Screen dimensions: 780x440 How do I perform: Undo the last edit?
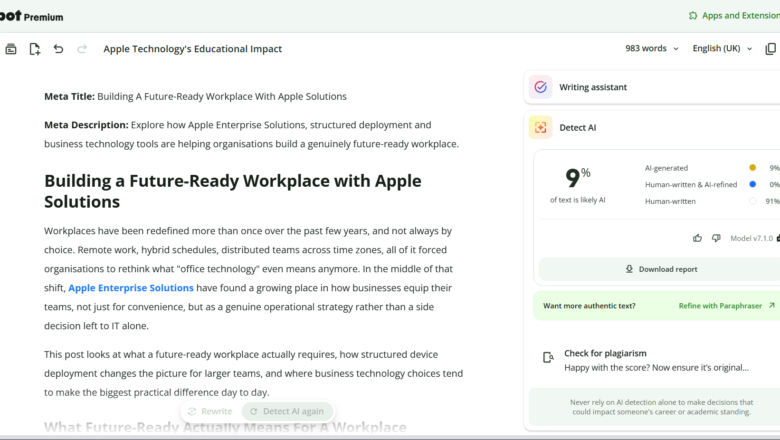click(58, 49)
